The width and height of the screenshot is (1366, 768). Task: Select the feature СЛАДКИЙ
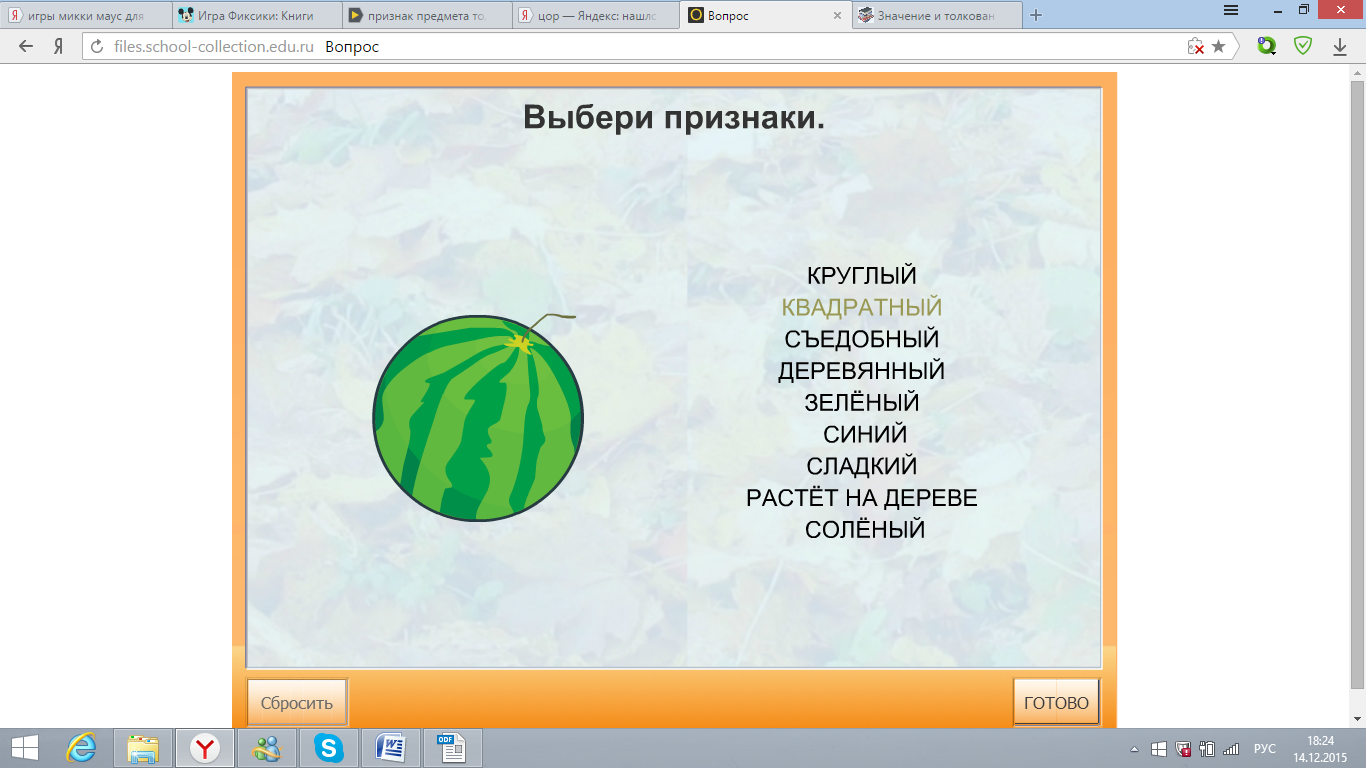862,466
